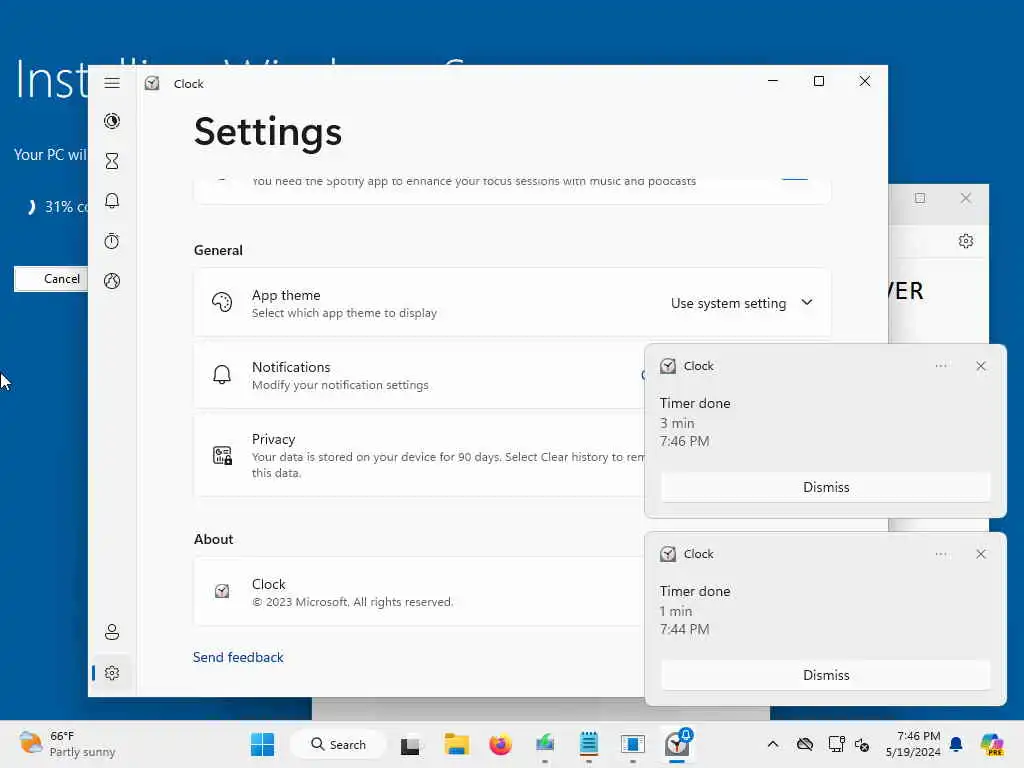Switch to Clock app on taskbar
This screenshot has height=768, width=1024.
[x=677, y=744]
